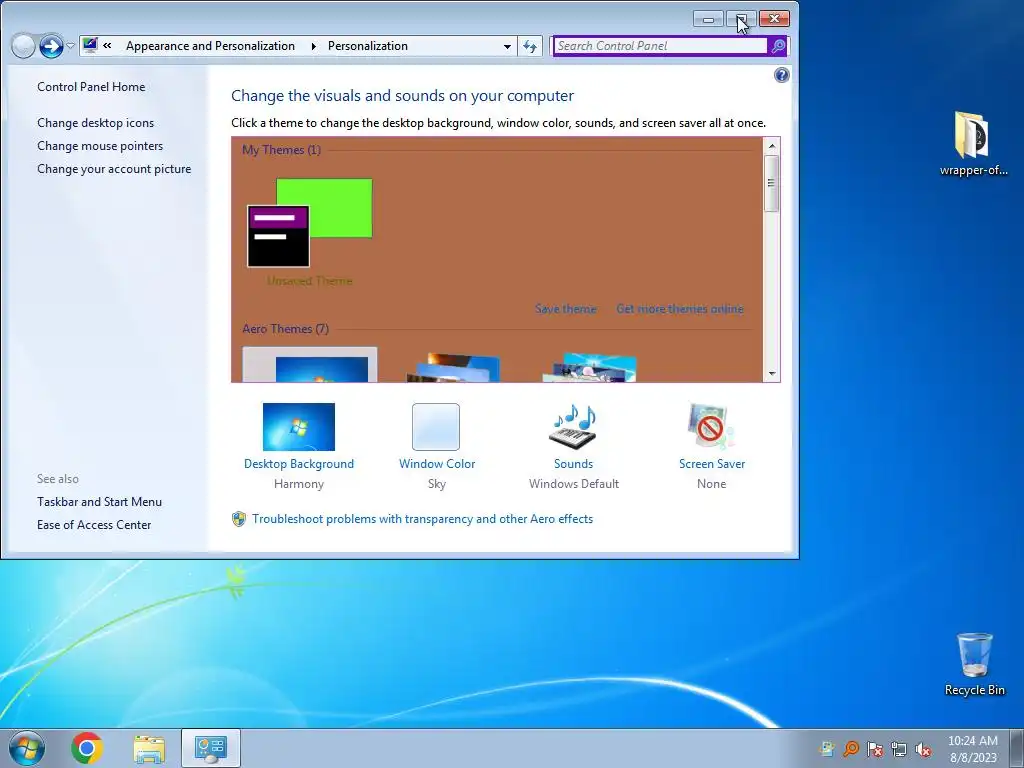This screenshot has width=1024, height=768.
Task: Select the Unsaved Theme thumbnail
Action: 310,223
